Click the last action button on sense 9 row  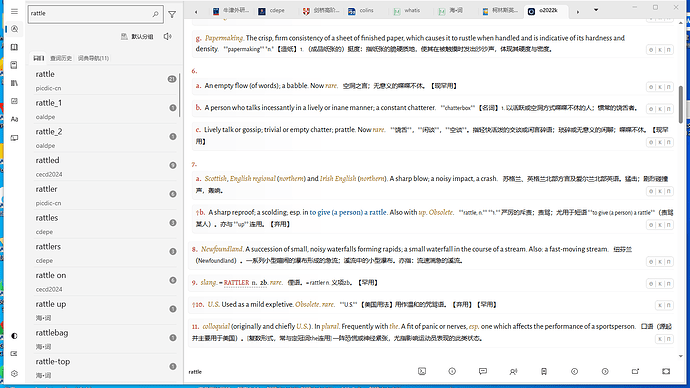click(x=668, y=284)
